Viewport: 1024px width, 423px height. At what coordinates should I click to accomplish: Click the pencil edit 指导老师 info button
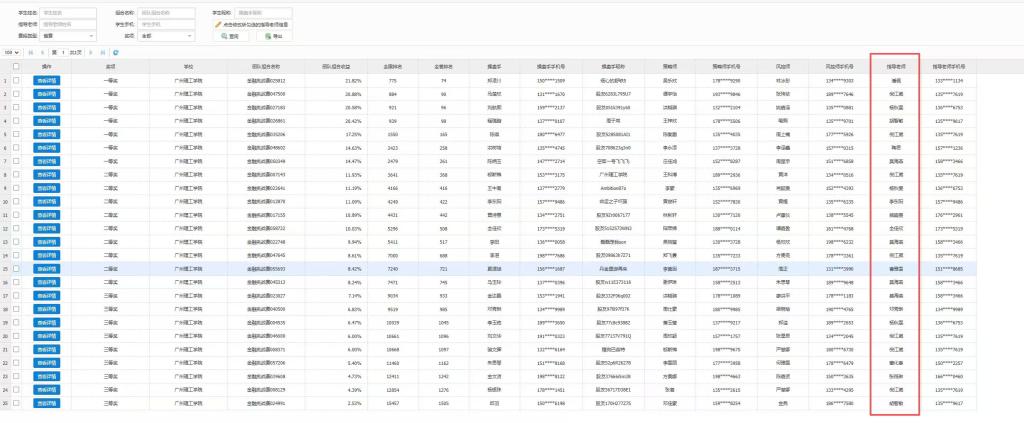[x=254, y=24]
